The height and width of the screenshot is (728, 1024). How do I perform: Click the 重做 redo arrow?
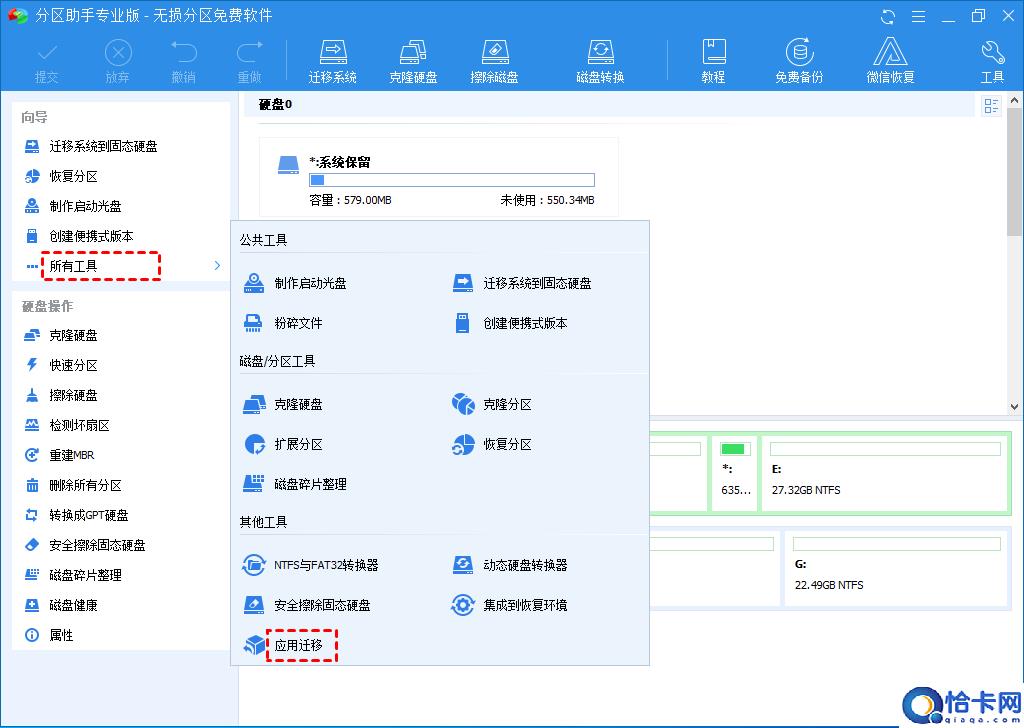coord(249,63)
